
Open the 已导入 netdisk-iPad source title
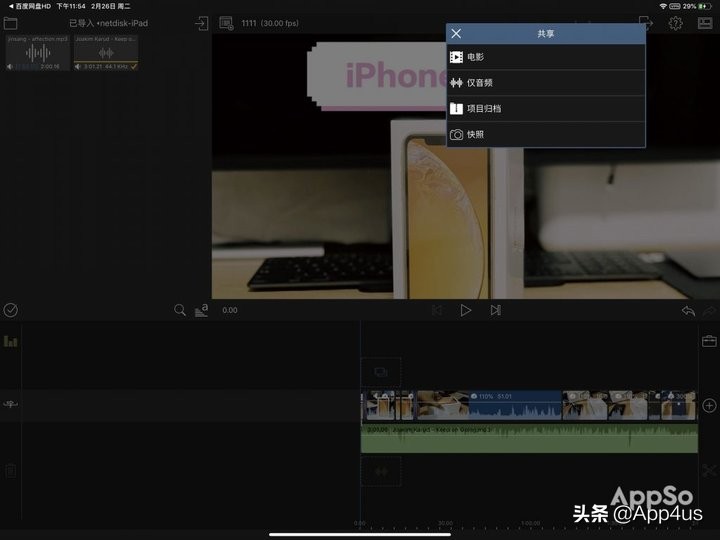pos(108,23)
